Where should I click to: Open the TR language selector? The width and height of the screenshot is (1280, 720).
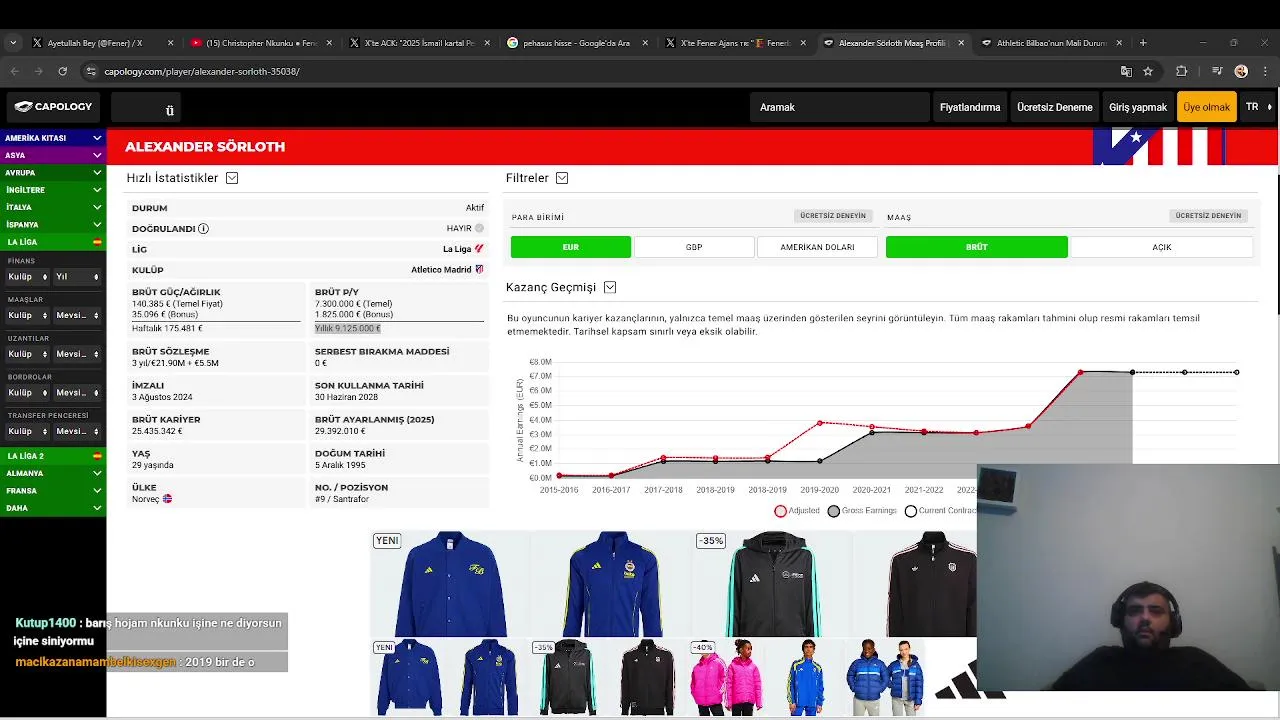[1258, 107]
